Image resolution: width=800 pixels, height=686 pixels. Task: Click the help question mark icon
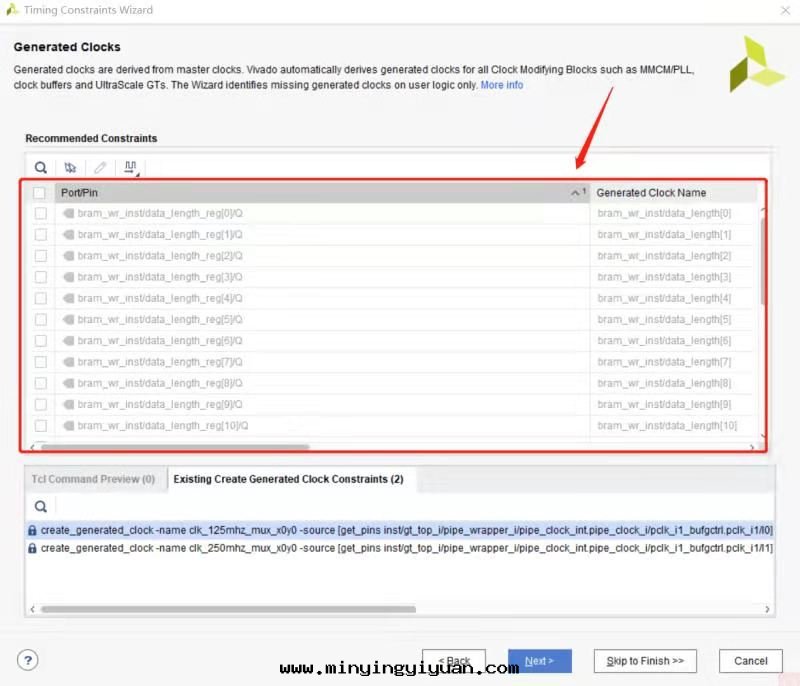coord(28,660)
